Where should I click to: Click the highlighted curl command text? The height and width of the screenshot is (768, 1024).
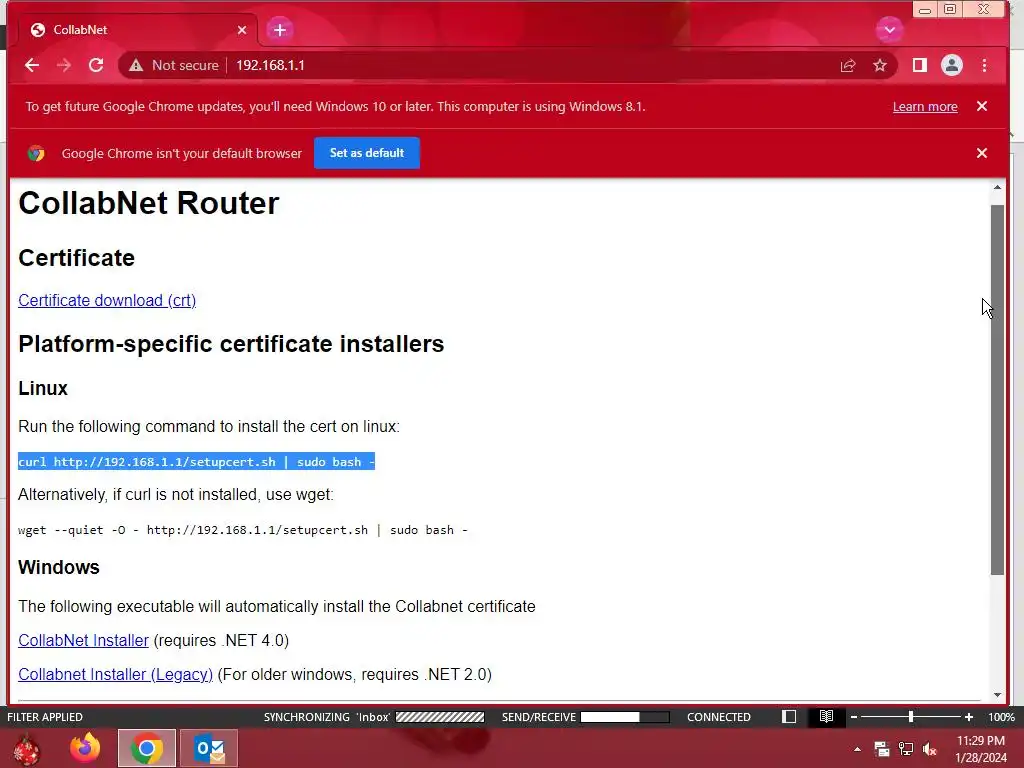(x=197, y=462)
